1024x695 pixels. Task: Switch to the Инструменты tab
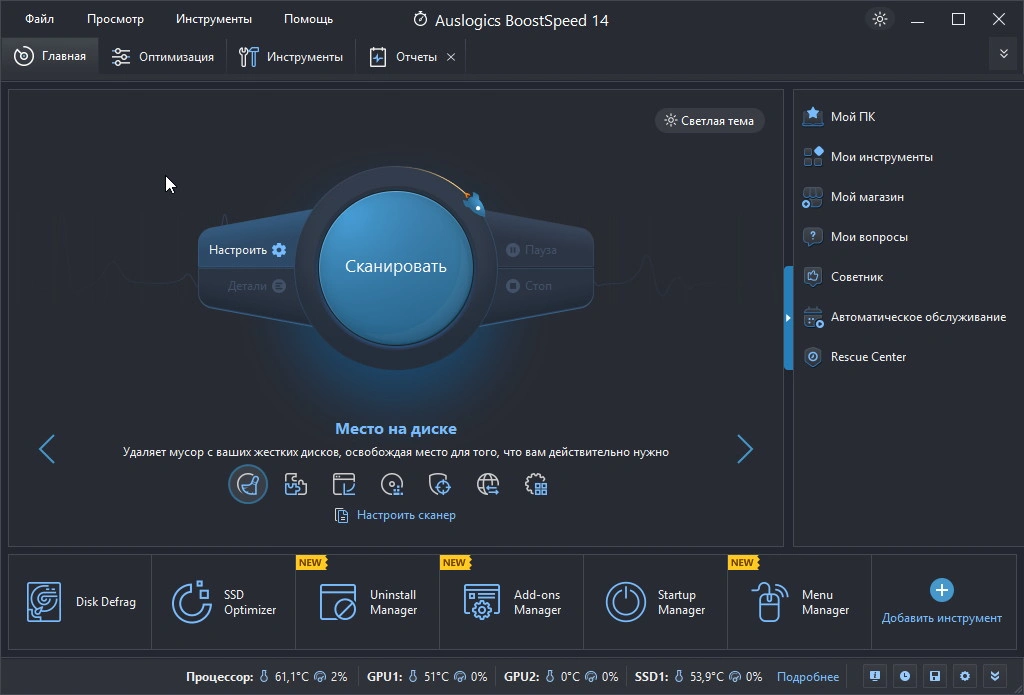(x=291, y=57)
